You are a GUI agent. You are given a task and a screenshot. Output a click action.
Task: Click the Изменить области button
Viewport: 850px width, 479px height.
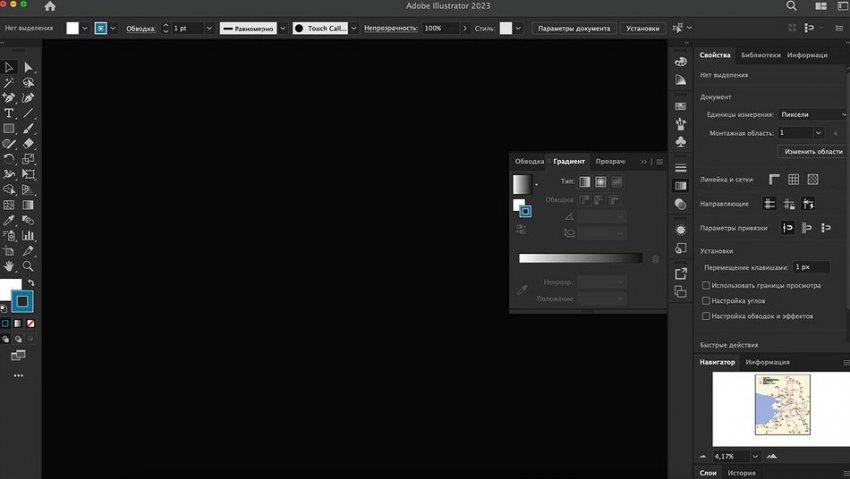coord(812,151)
